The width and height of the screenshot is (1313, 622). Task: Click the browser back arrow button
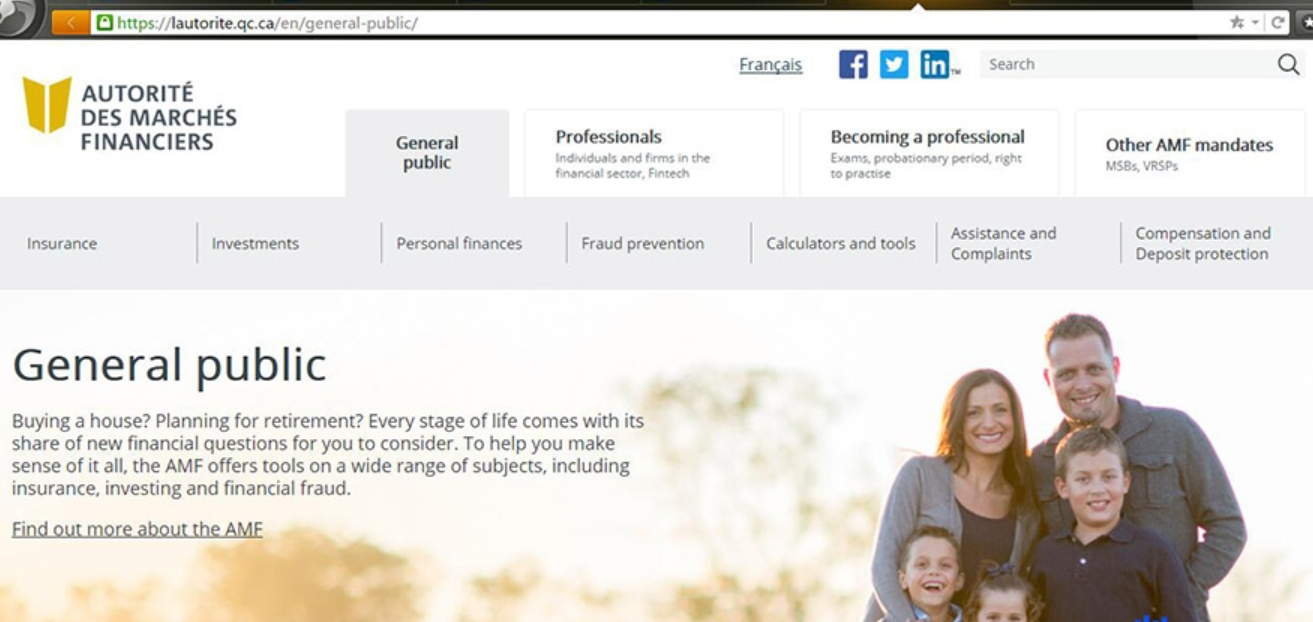(70, 22)
